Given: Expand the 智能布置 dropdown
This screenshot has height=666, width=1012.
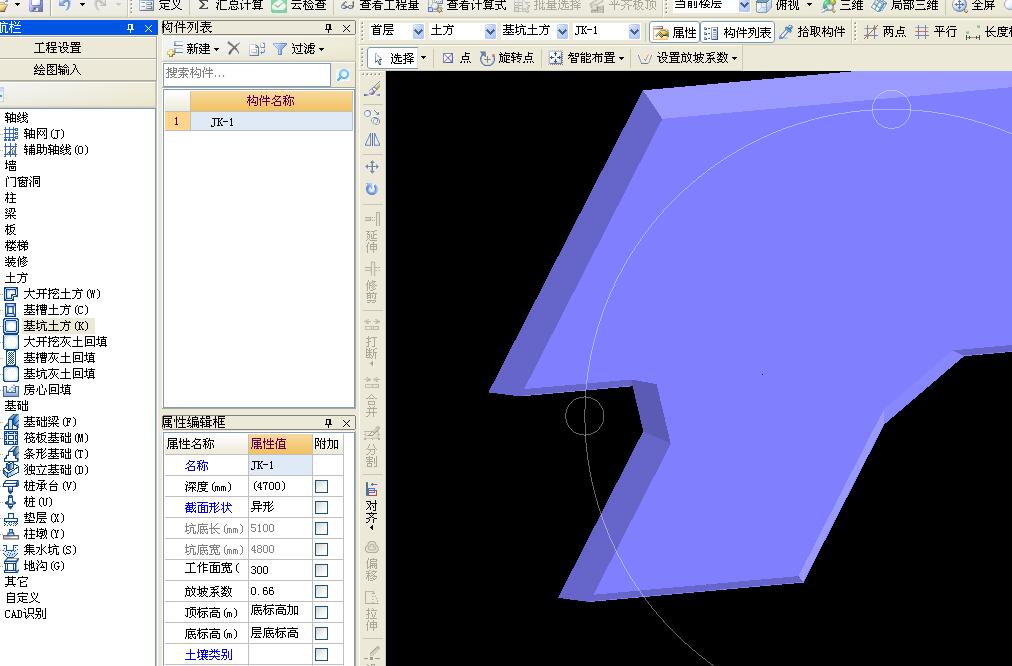Looking at the screenshot, I should (x=622, y=58).
